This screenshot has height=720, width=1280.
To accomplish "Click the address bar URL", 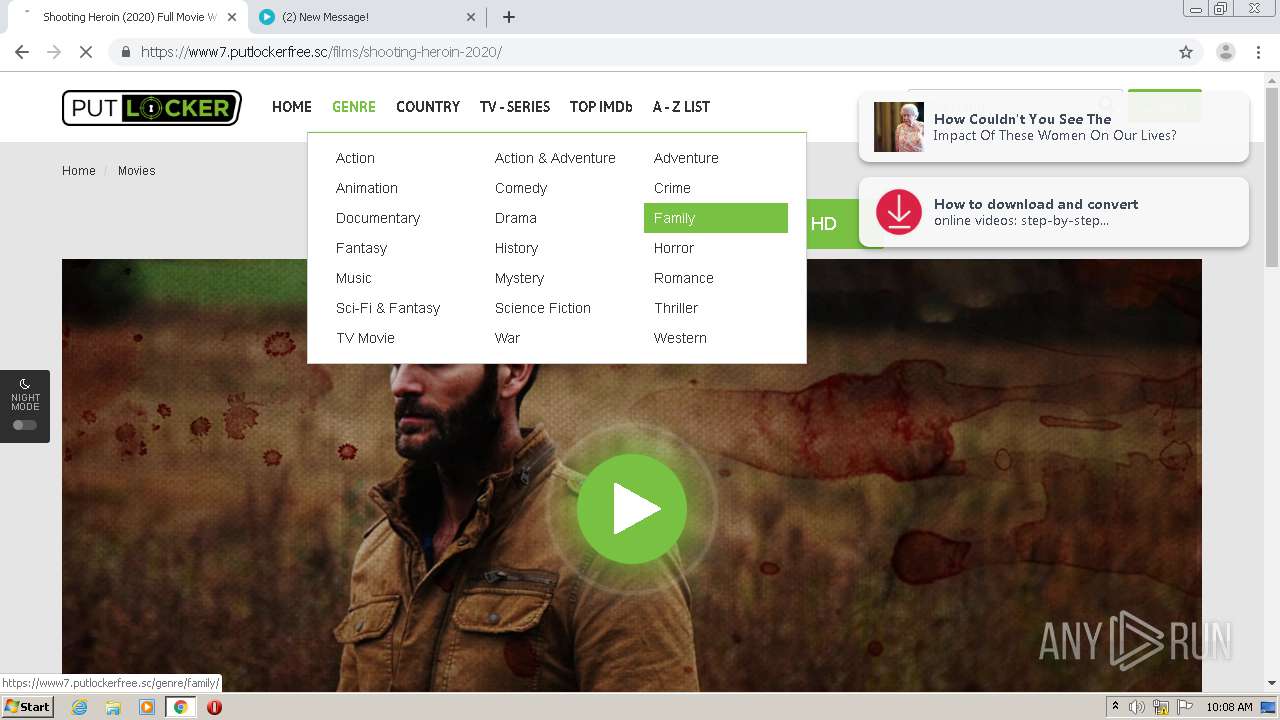I will click(x=321, y=52).
